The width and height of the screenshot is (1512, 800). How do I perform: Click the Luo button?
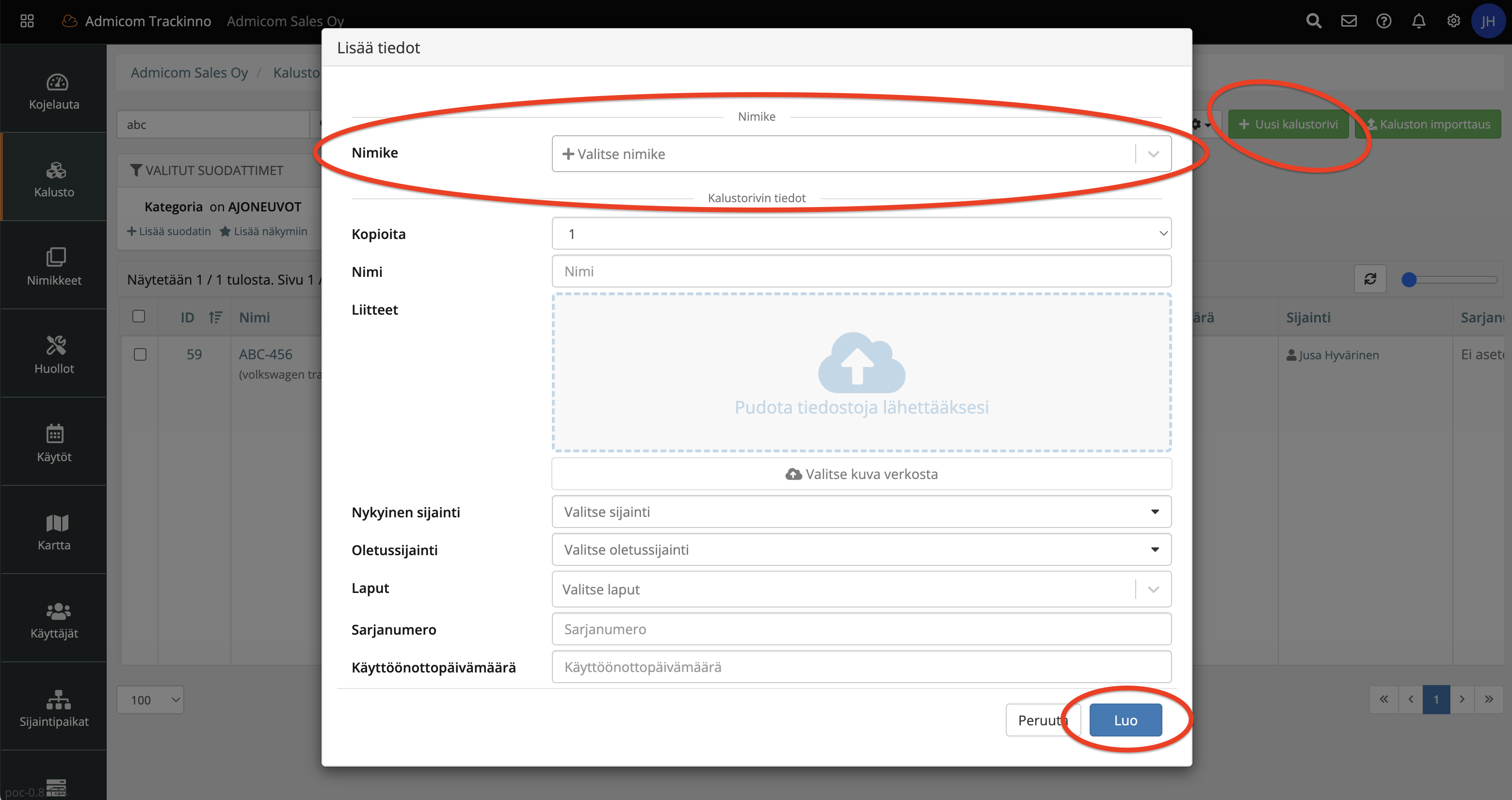(x=1125, y=720)
